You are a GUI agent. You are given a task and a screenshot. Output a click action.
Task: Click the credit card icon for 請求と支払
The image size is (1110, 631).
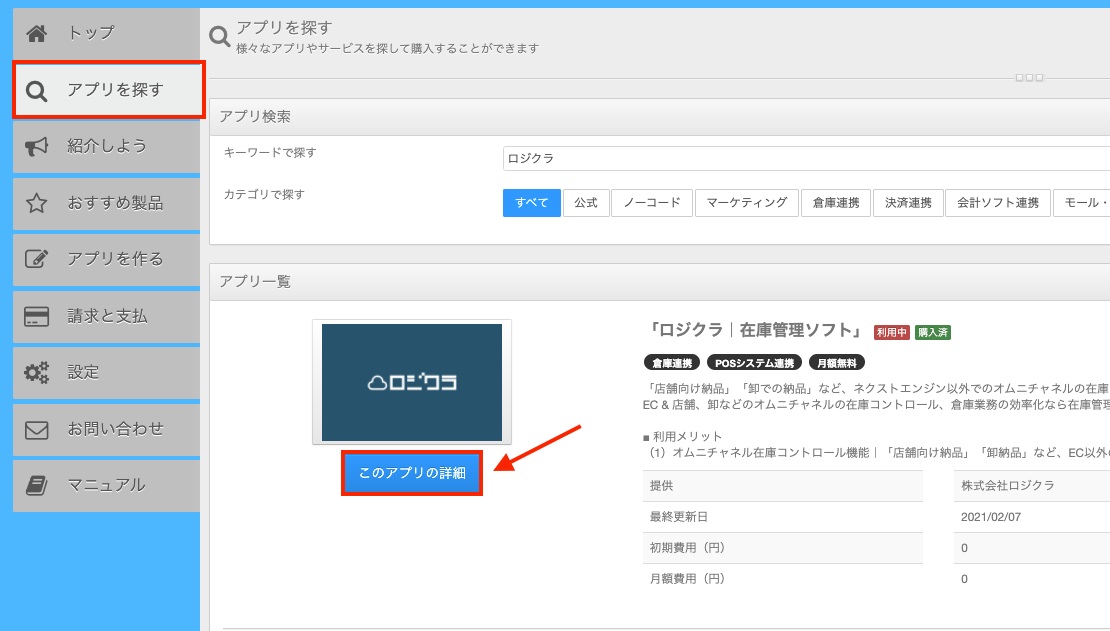[37, 316]
